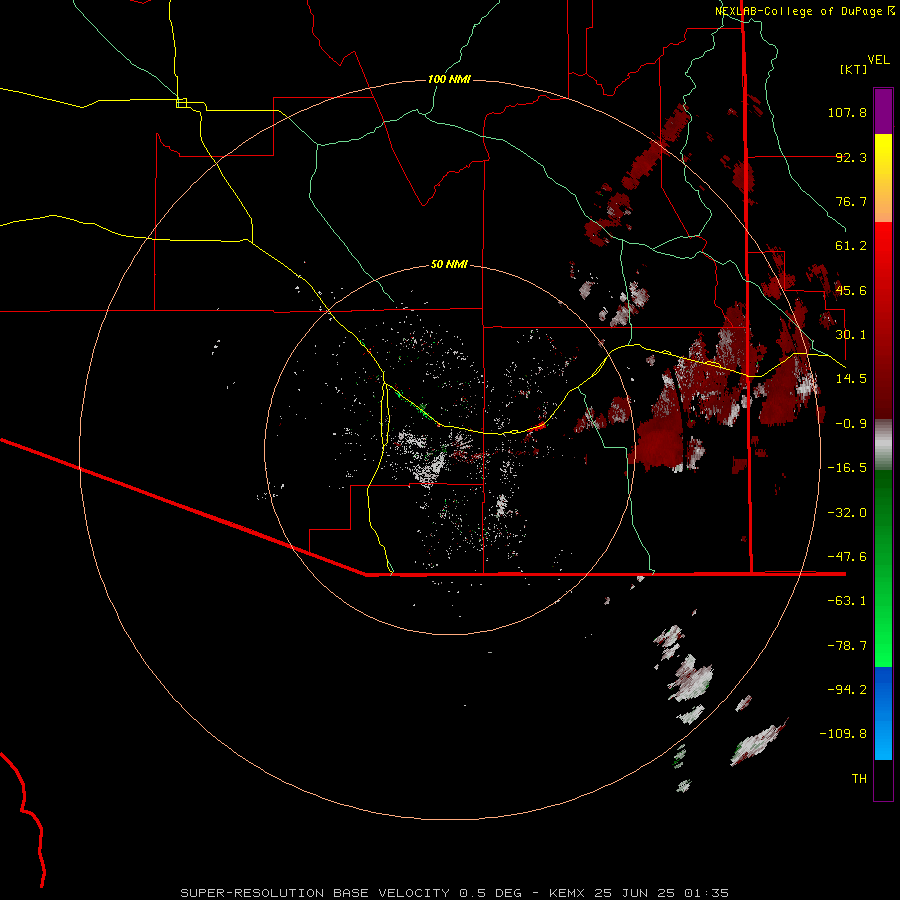
Task: Click the 76.7 velocity scale value
Action: 851,201
